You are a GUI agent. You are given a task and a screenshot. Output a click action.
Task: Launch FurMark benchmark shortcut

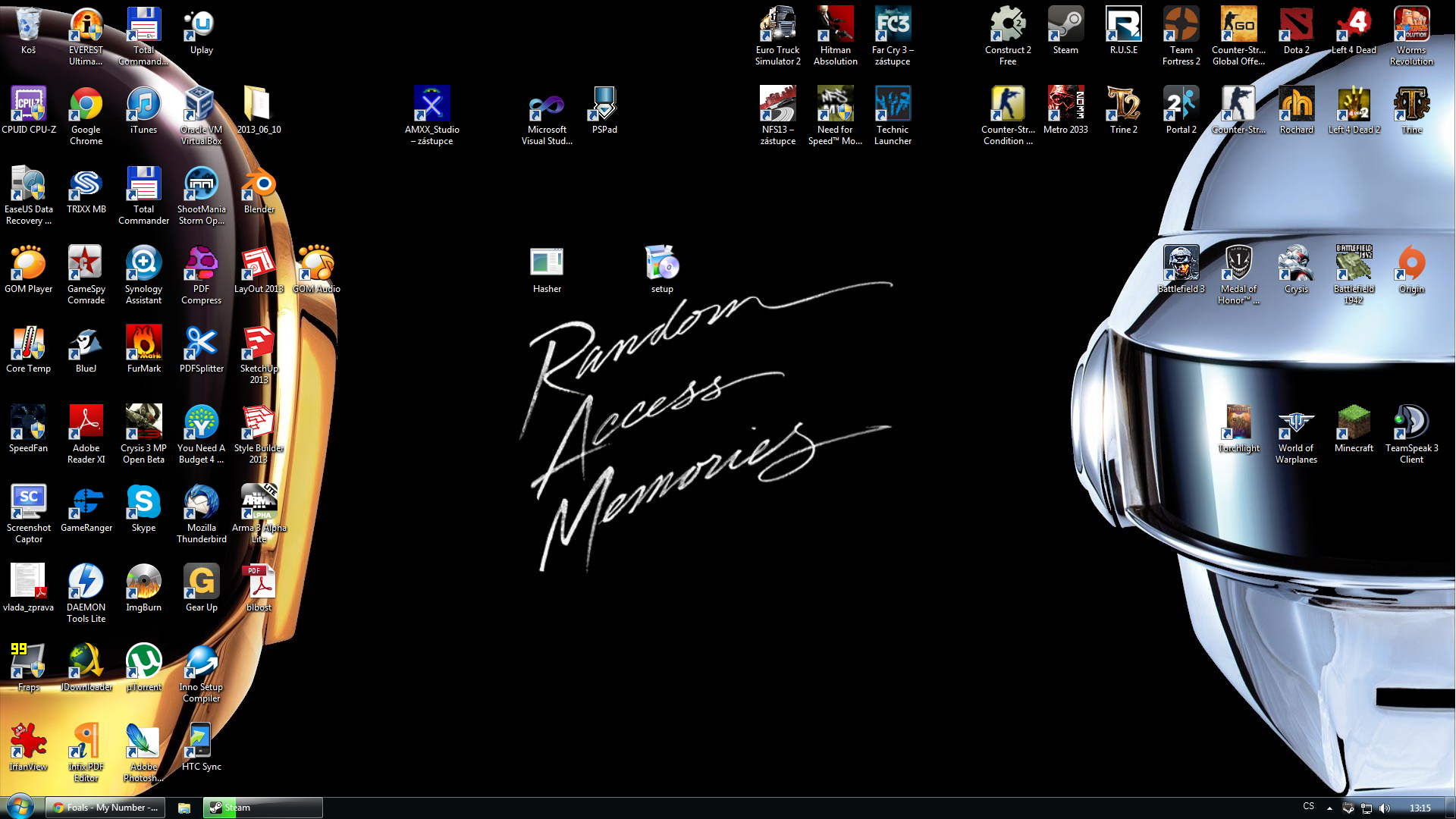pos(143,350)
